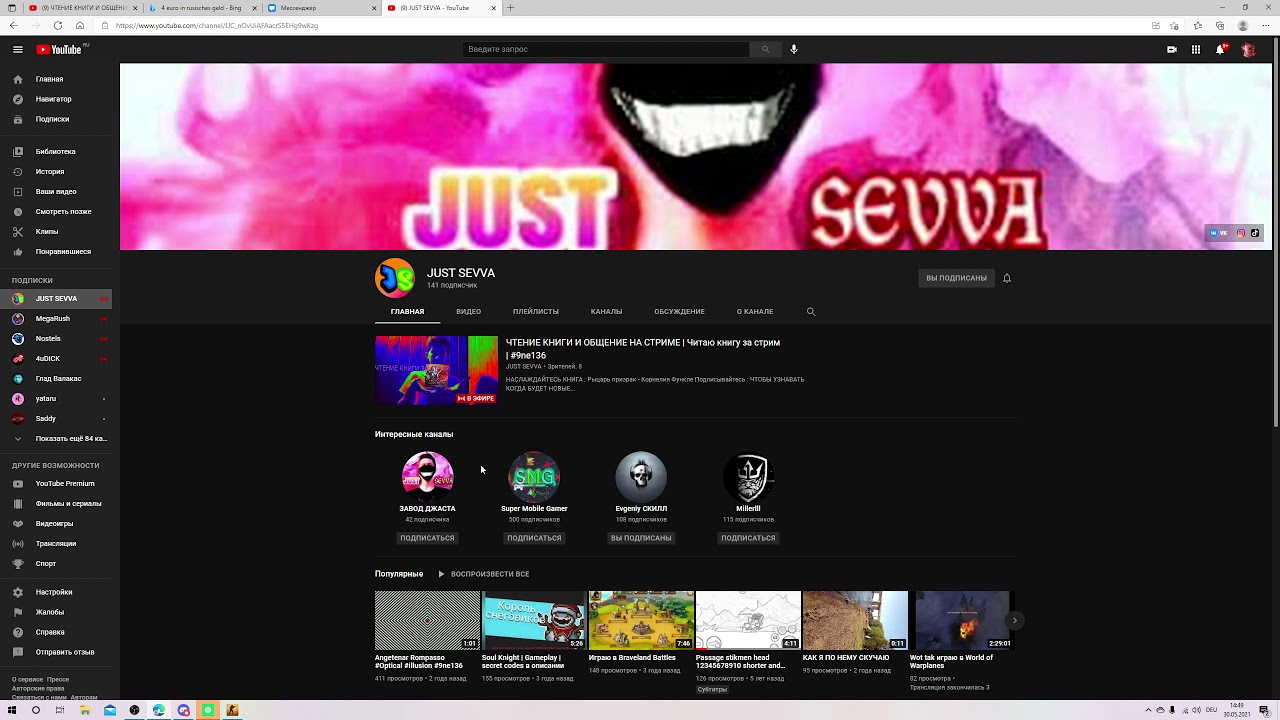Open Понравившиеся in the sidebar
Screen dimensions: 1280x720
pos(56,252)
